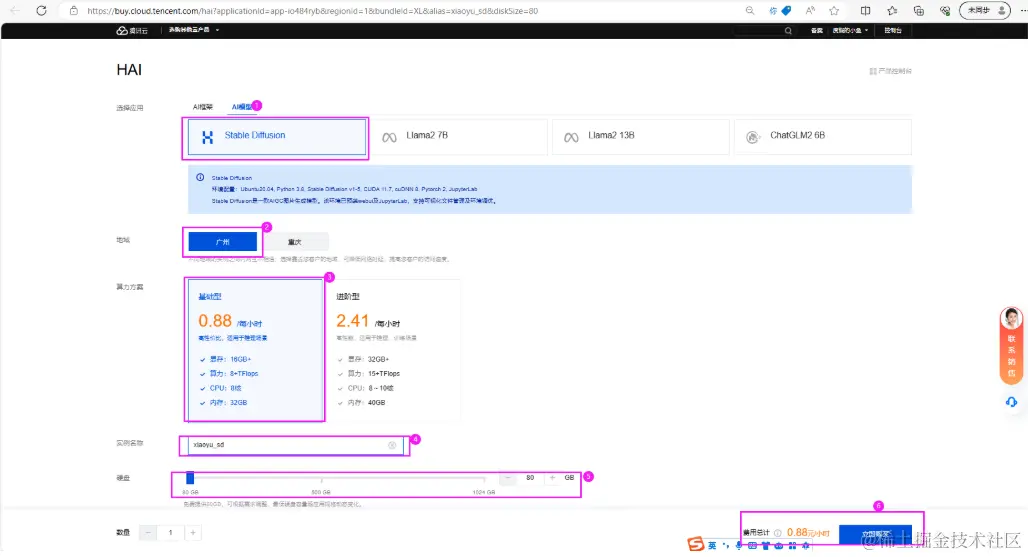The image size is (1028, 557).
Task: Click the disk size slider handle
Action: tap(190, 478)
